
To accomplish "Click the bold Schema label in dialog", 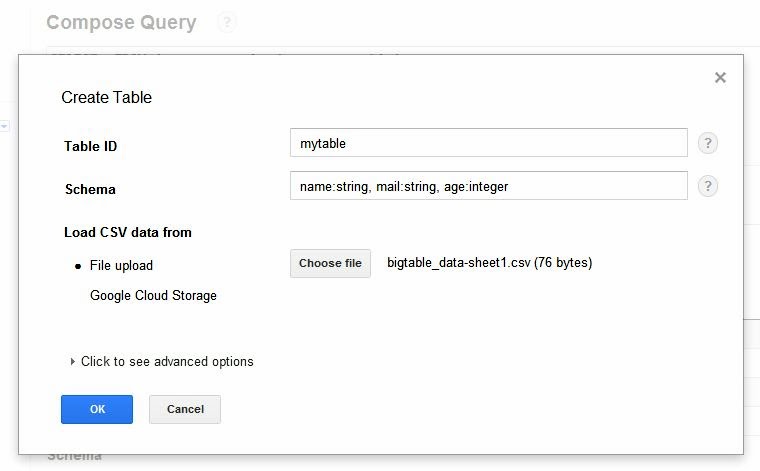I will point(90,190).
